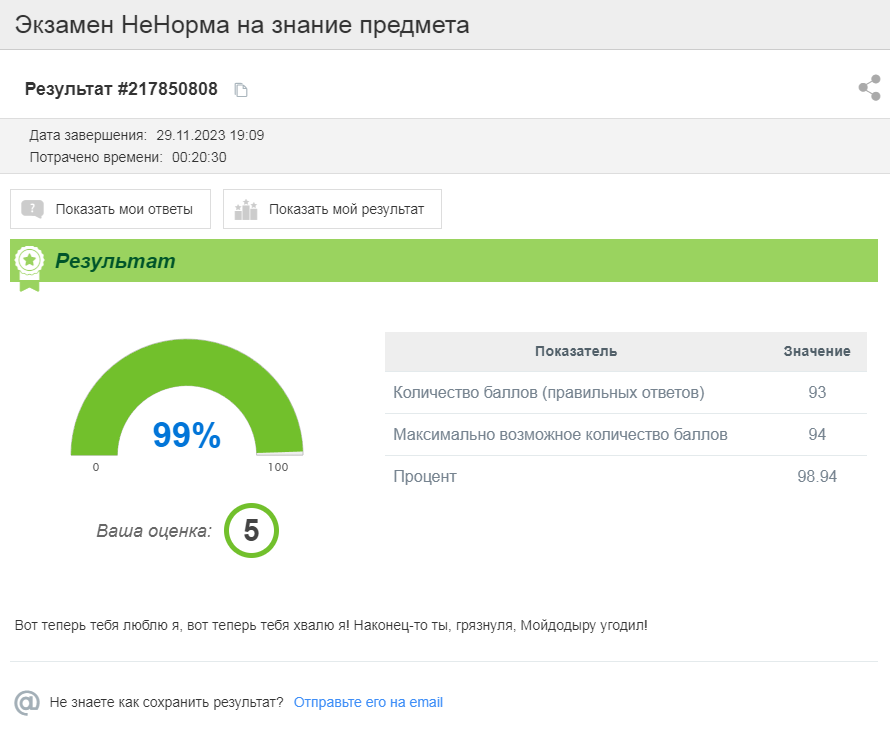Click the Результат #217850808 heading
890x743 pixels.
[x=121, y=89]
